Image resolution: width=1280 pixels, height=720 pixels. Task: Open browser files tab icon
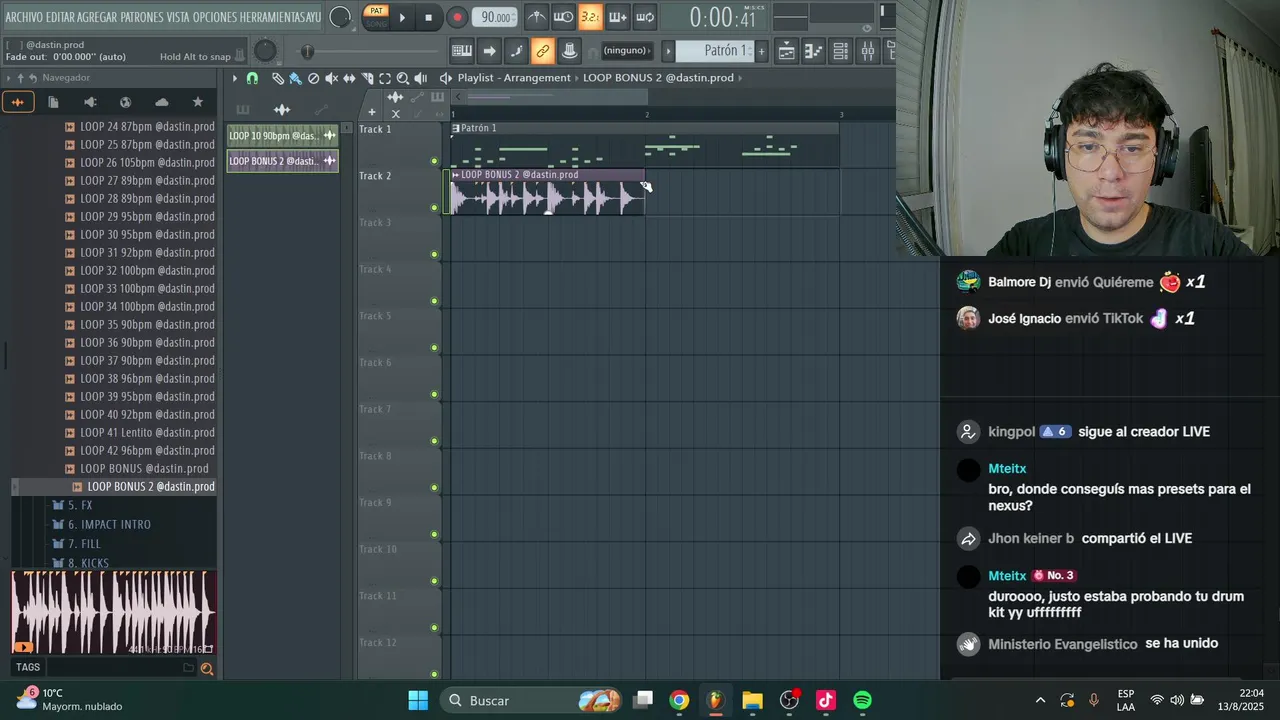click(53, 102)
